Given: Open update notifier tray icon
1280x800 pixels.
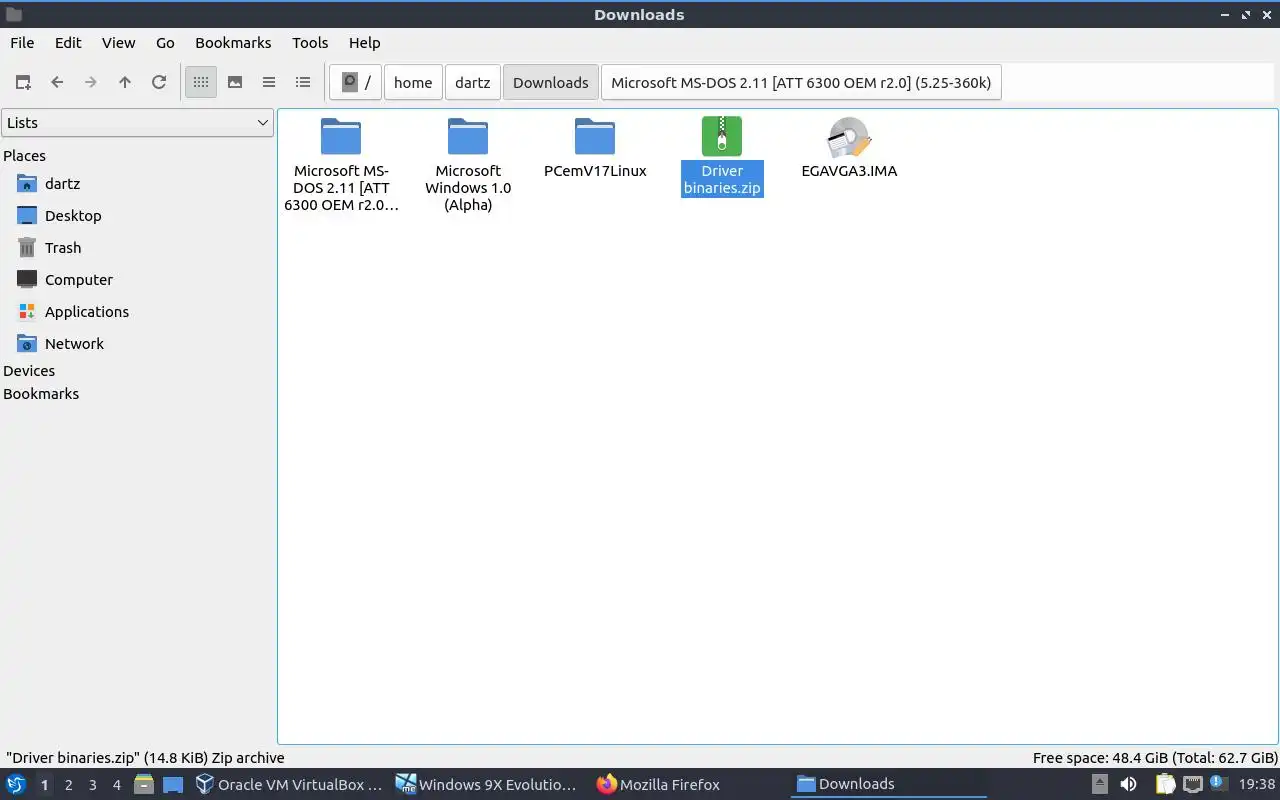Looking at the screenshot, I should point(1218,785).
